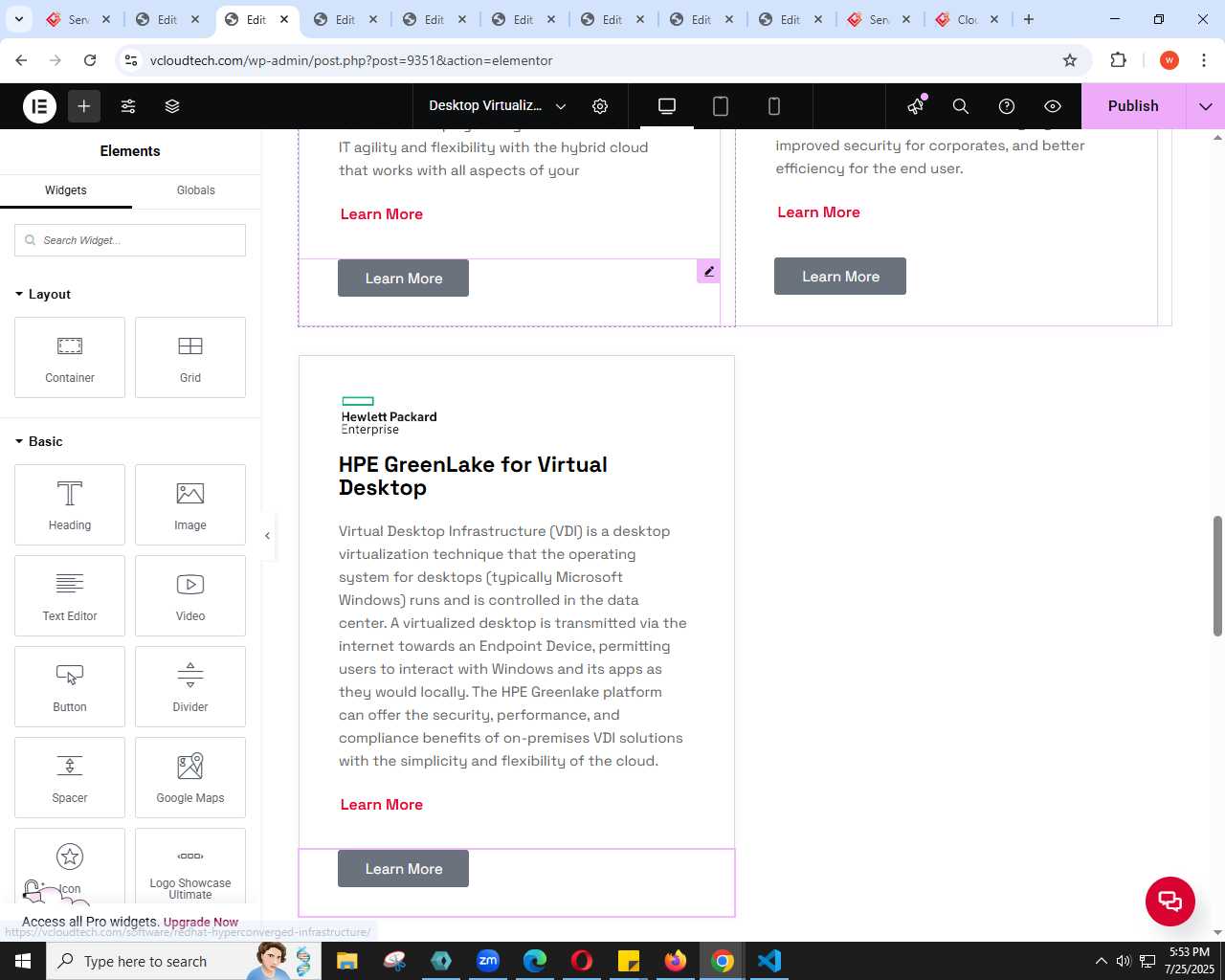Switch to the Globals tab
This screenshot has height=980, width=1225.
tap(196, 190)
